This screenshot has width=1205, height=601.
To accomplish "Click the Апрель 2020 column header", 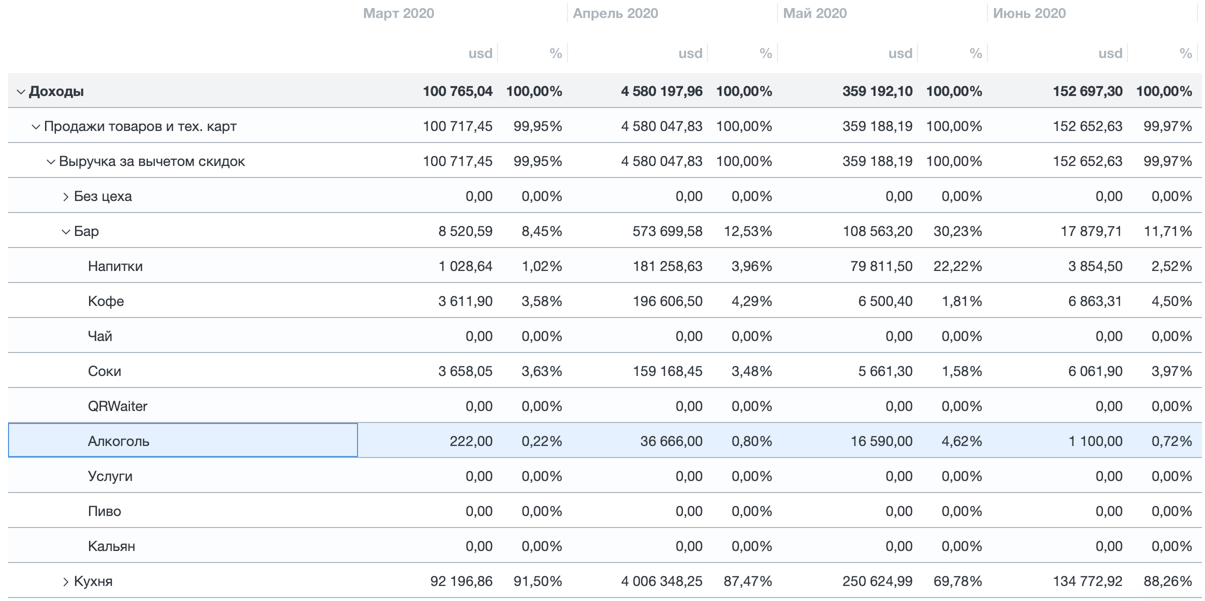I will point(615,14).
